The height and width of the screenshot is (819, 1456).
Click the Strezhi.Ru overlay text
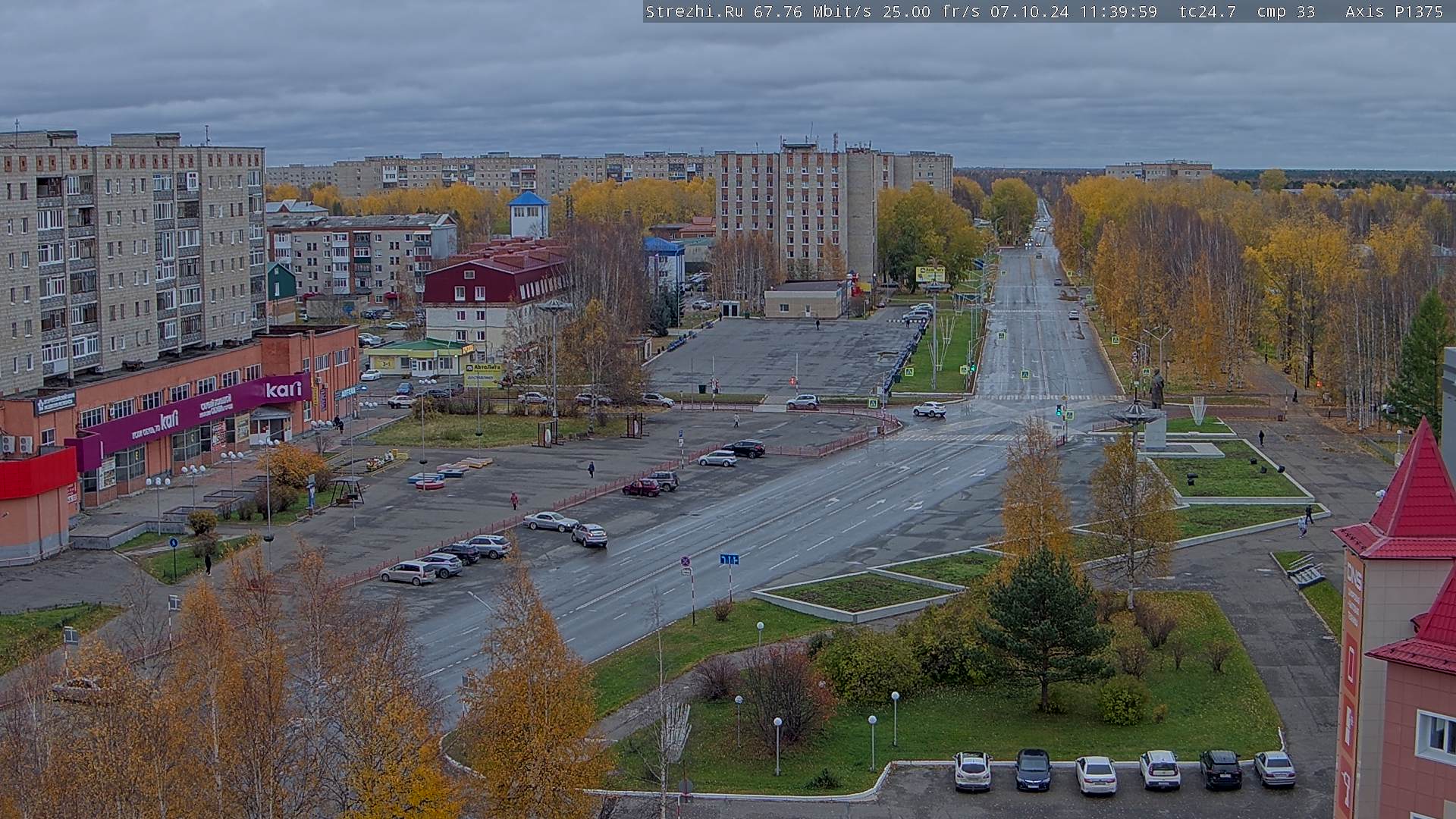tap(694, 11)
